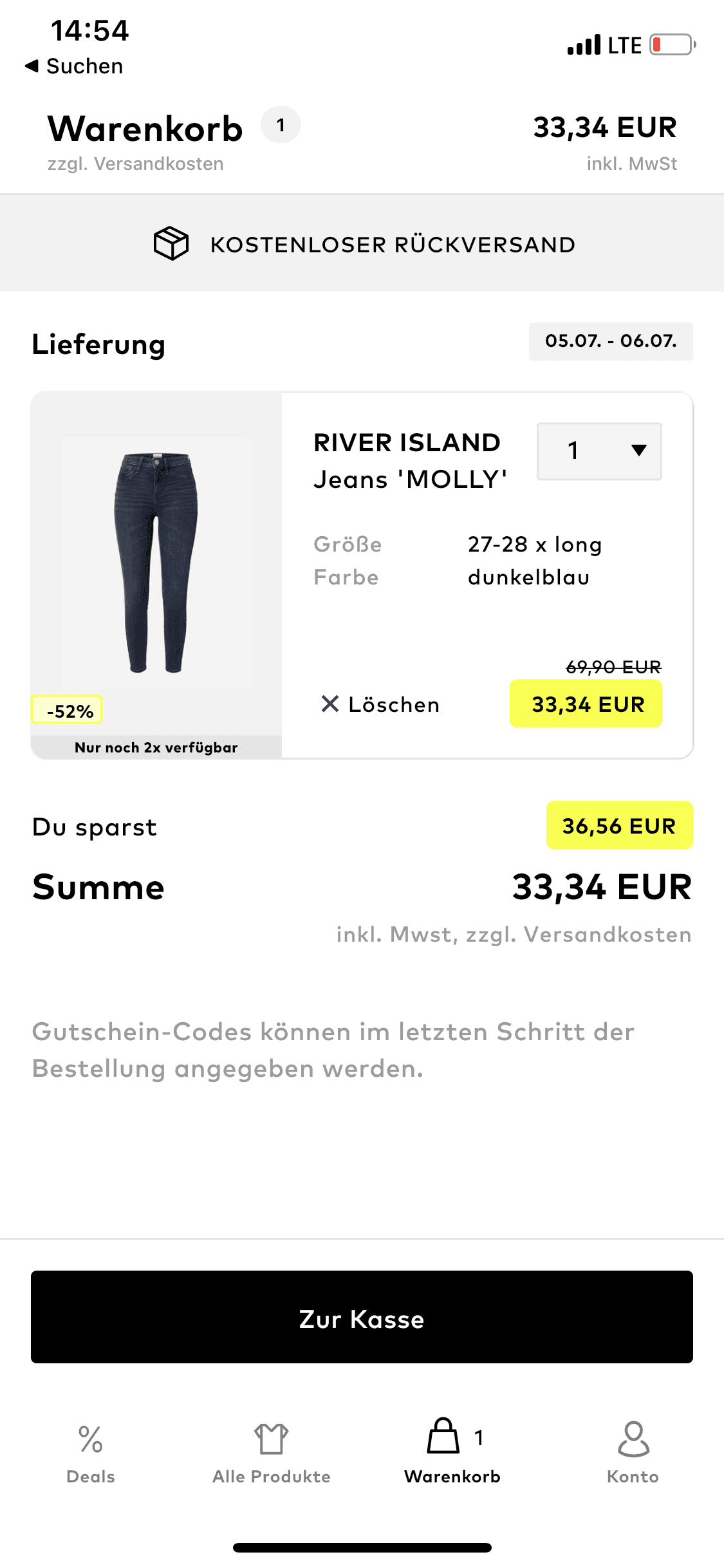Screen dimensions: 724x1568
Task: Tap the back arrow to Suchen
Action: pyautogui.click(x=32, y=66)
